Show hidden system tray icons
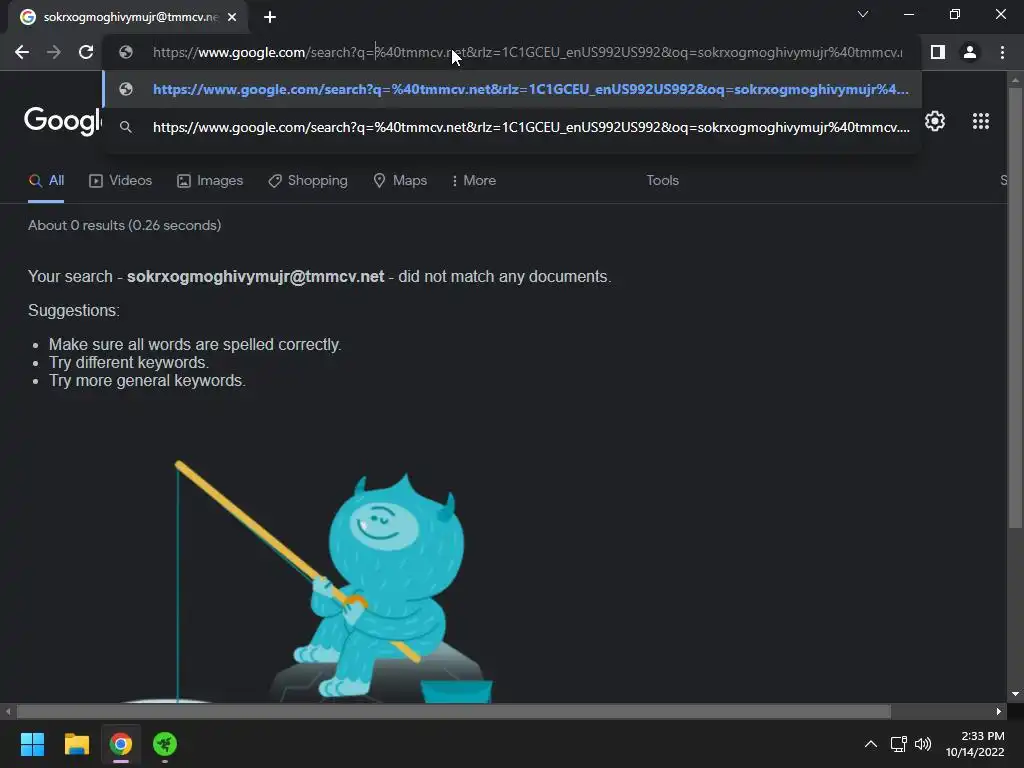Viewport: 1024px width, 768px height. coord(871,744)
